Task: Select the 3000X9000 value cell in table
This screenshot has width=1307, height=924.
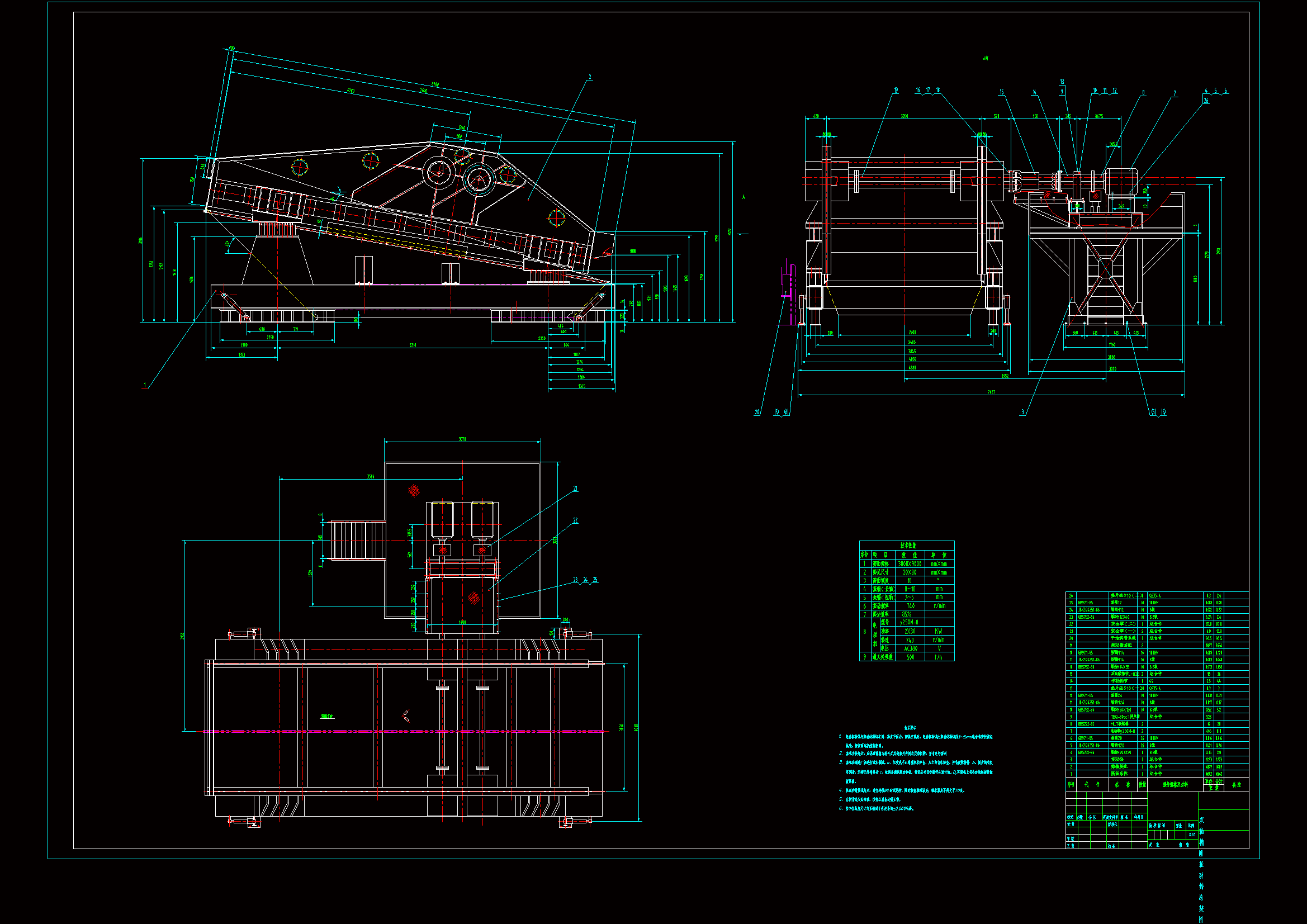Action: point(909,563)
